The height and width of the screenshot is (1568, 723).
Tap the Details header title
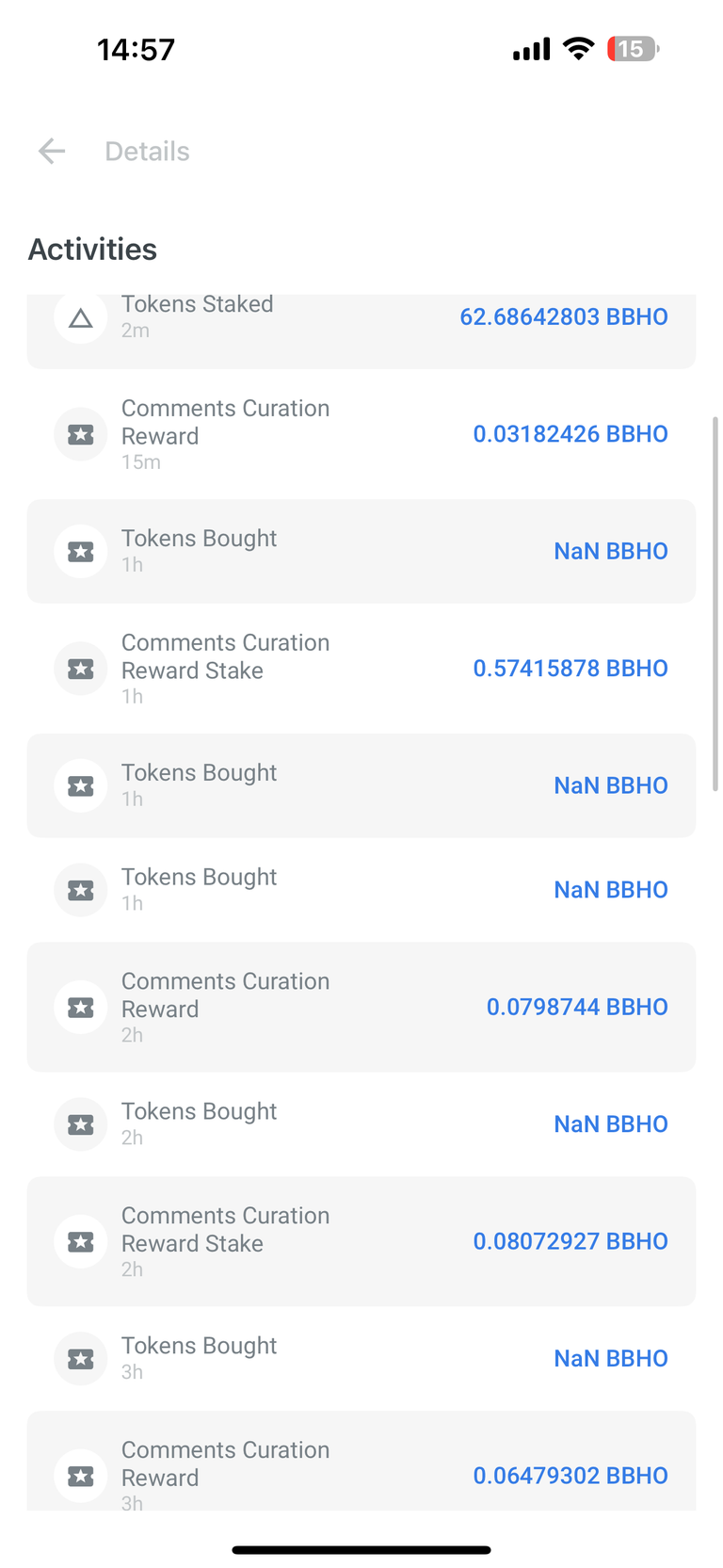[147, 152]
